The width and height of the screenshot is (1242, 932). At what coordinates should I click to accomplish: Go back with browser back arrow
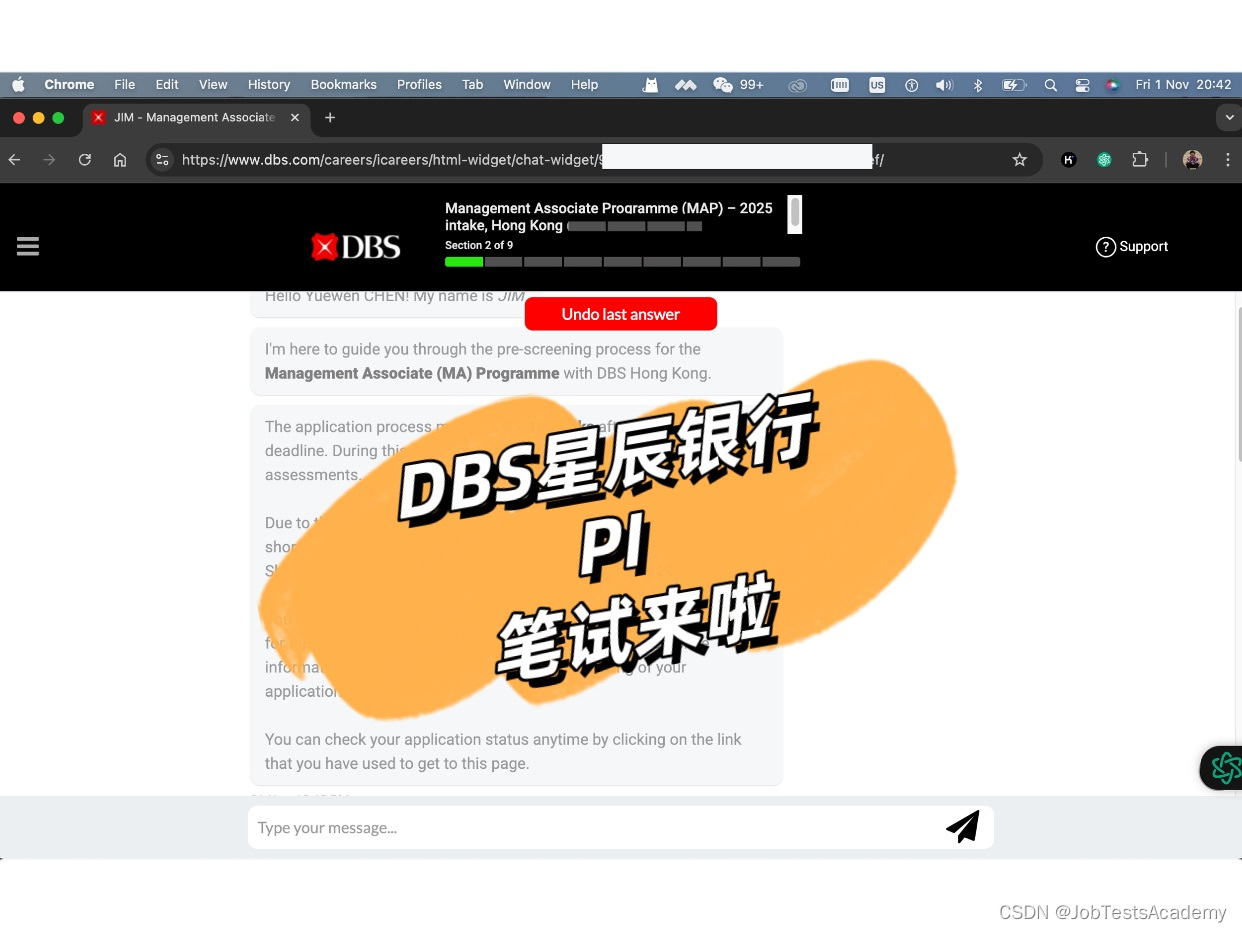14,160
